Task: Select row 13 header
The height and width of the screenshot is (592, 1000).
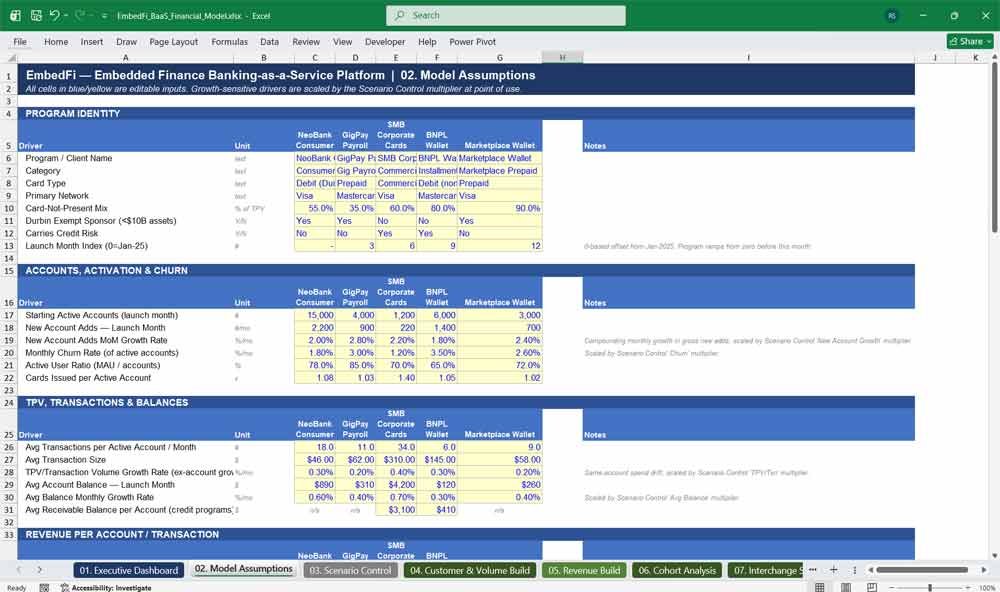Action: (x=9, y=246)
